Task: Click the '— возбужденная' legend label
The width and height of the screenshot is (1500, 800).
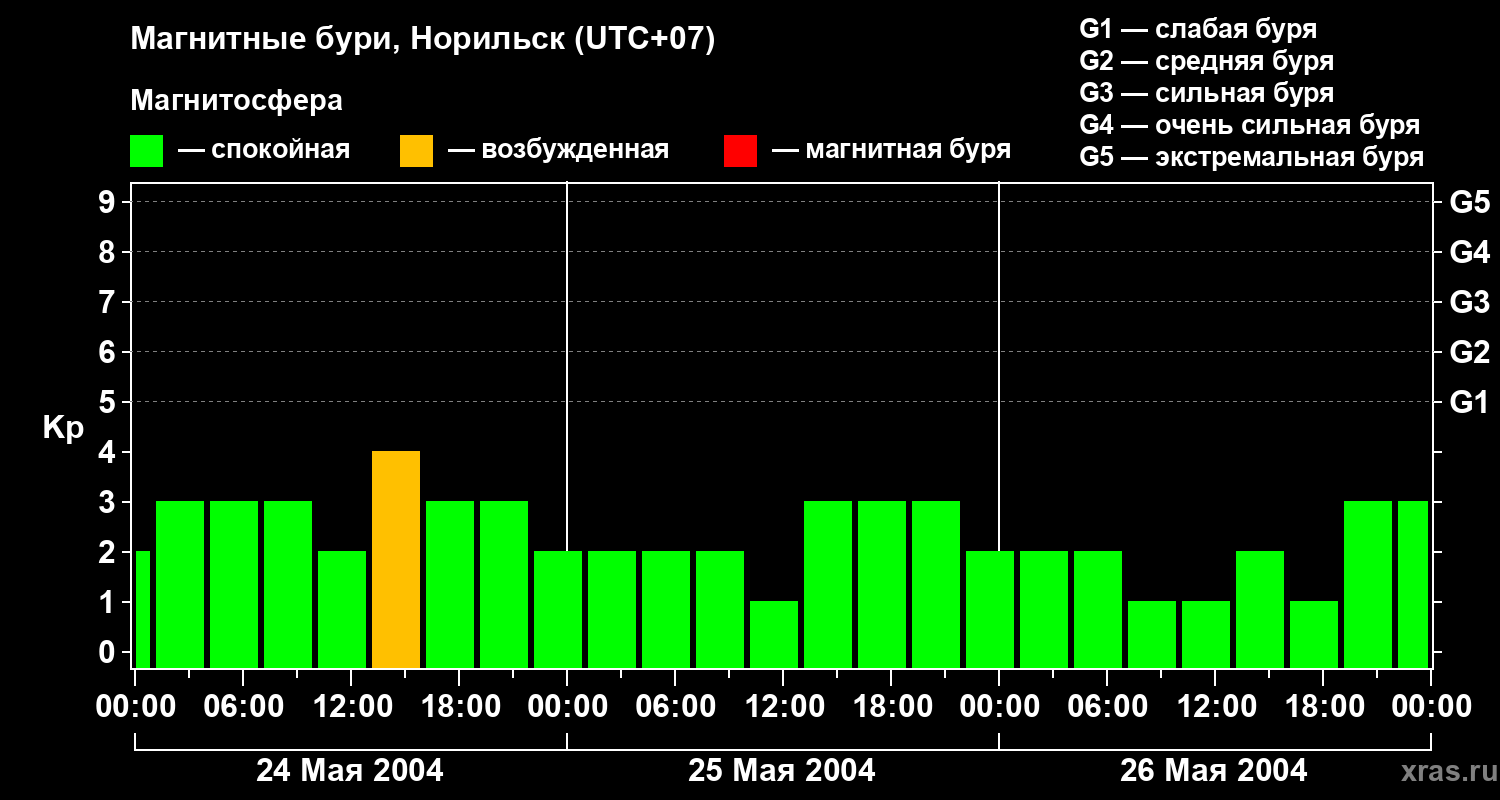Action: click(559, 151)
